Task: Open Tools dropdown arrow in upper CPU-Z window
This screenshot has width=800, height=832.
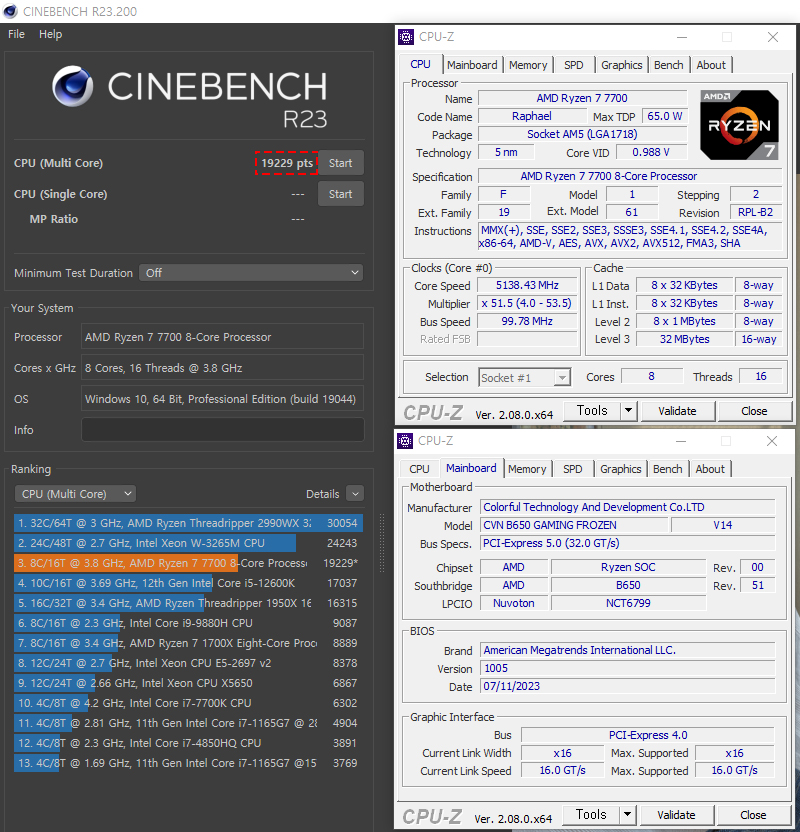Action: pos(629,411)
